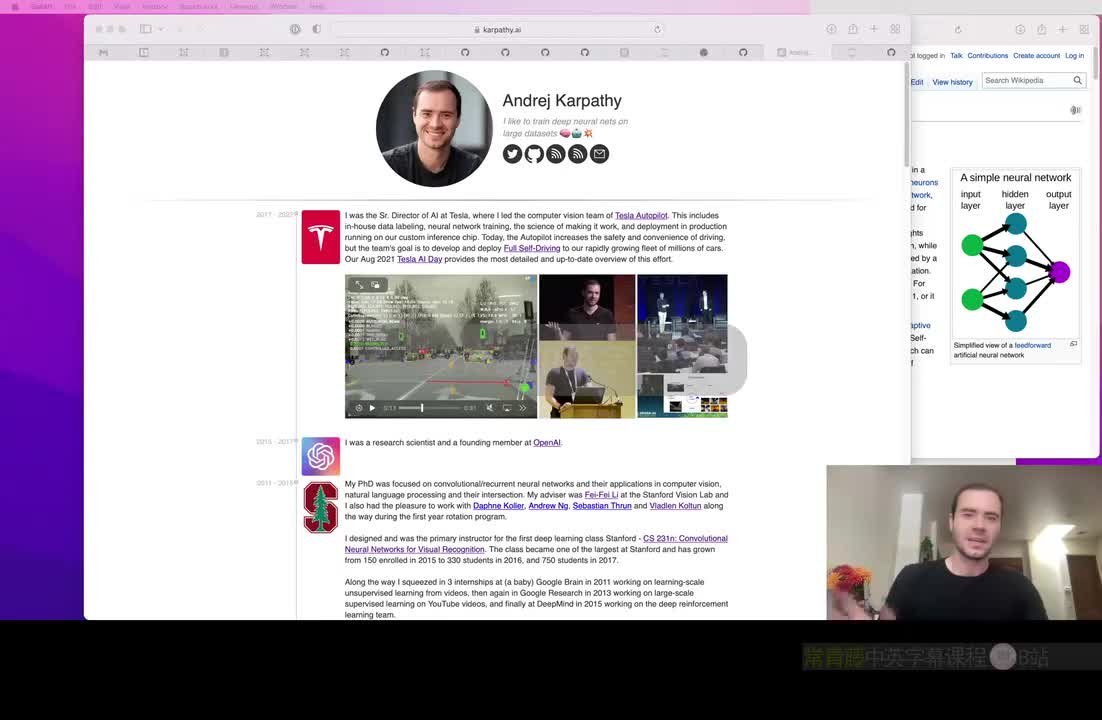Screen dimensions: 1102x720
Task: Toggle picture-in-picture on the Autopilot video
Action: 375,285
